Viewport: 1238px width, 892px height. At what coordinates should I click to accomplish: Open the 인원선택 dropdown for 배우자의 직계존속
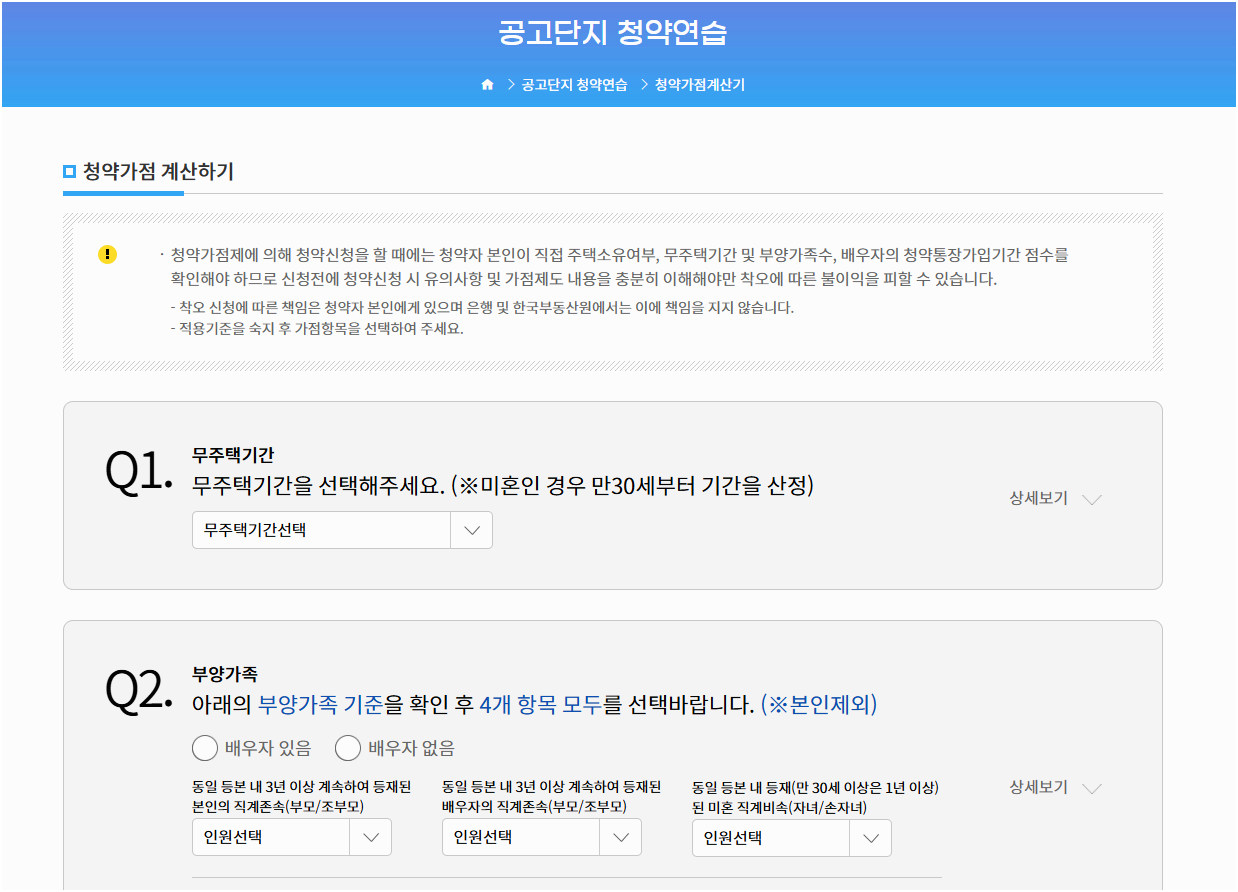540,837
